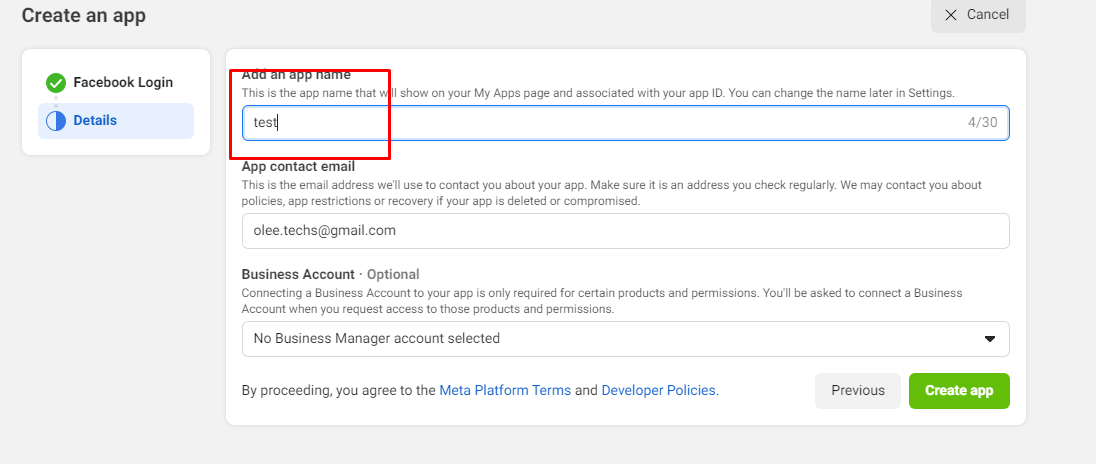Open the Meta Platform Terms link
The width and height of the screenshot is (1096, 464).
[505, 390]
